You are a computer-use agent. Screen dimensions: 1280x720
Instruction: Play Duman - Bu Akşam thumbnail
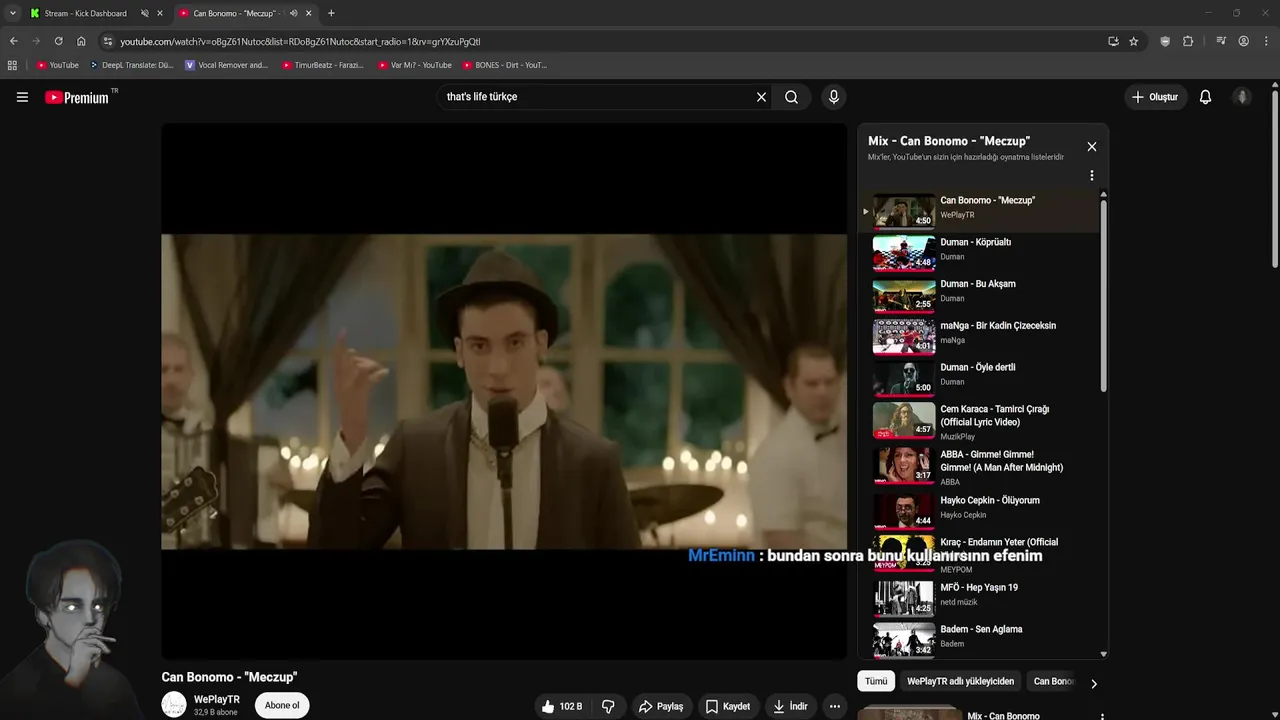(904, 295)
